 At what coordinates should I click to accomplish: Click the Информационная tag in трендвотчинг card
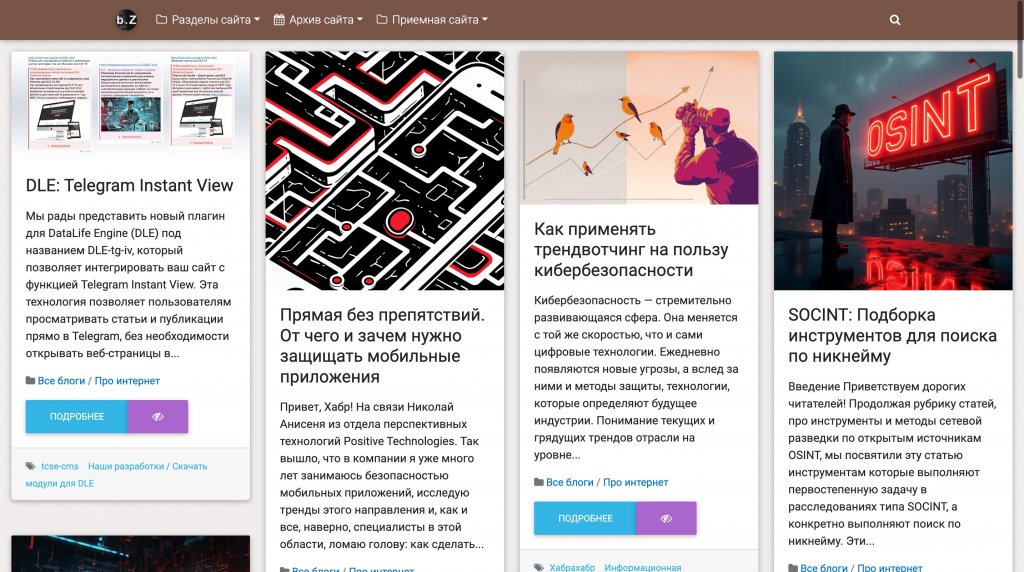(x=643, y=567)
